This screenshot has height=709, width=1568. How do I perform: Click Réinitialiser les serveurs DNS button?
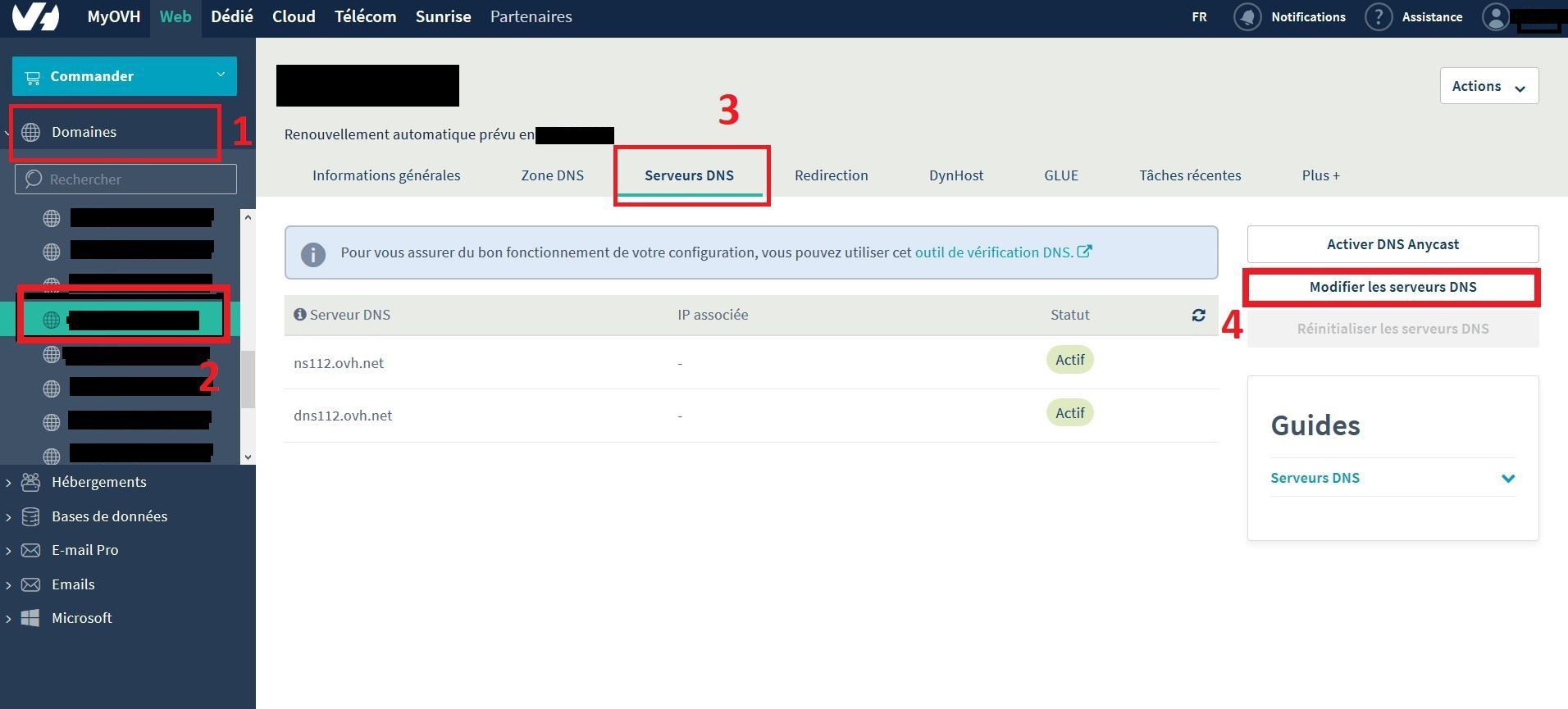pos(1393,329)
